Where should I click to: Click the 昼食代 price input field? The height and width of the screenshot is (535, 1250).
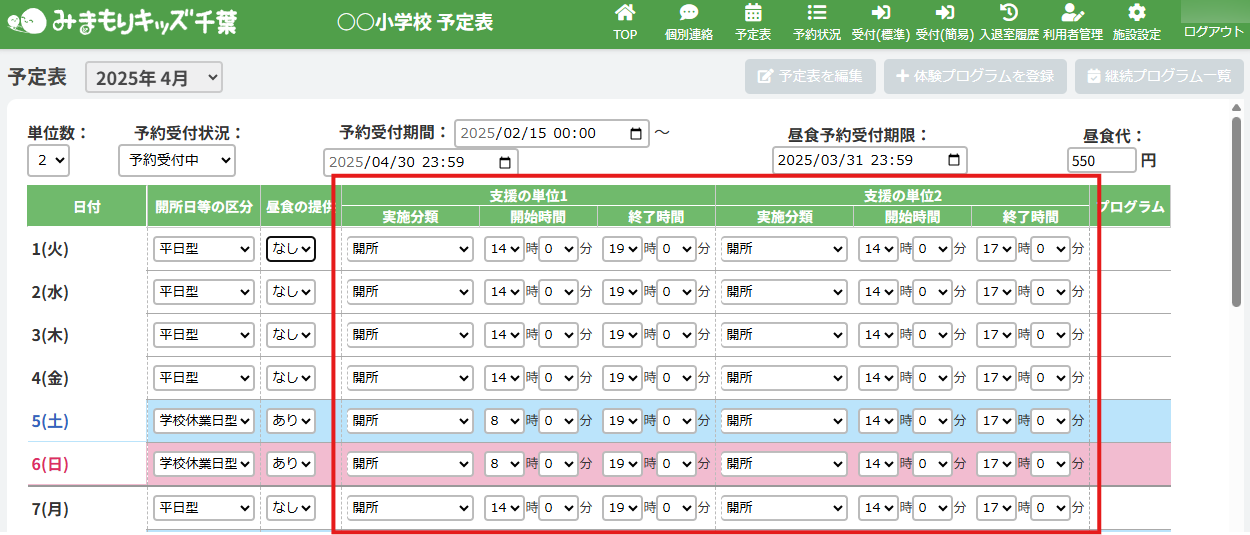pos(1101,161)
